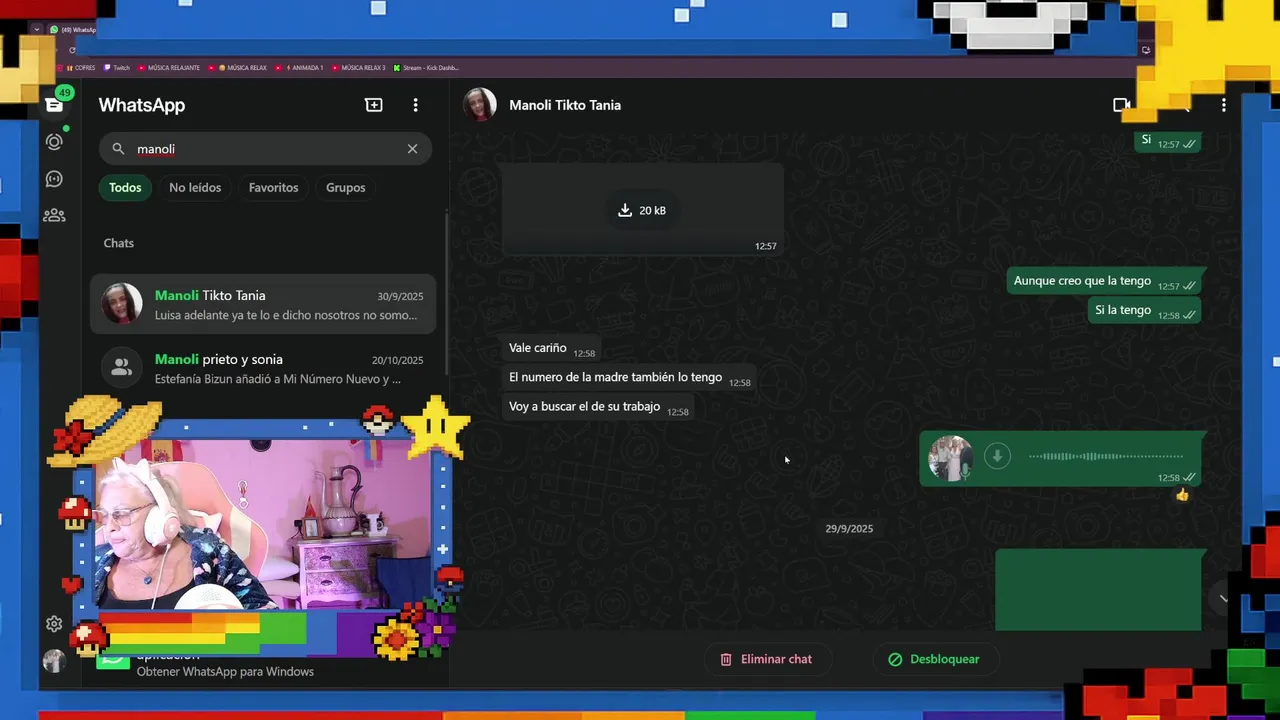This screenshot has width=1280, height=720.
Task: Click the 'Aunque creo que la tengo' message
Action: tap(1104, 281)
